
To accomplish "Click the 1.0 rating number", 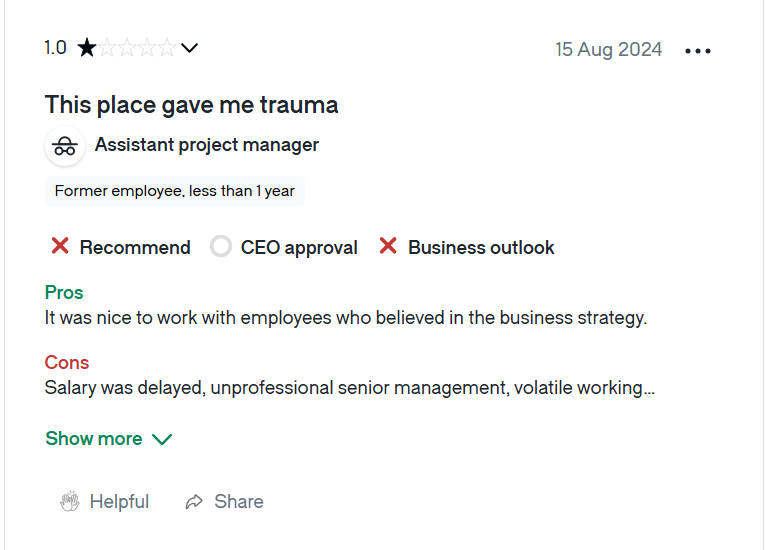I will click(55, 48).
